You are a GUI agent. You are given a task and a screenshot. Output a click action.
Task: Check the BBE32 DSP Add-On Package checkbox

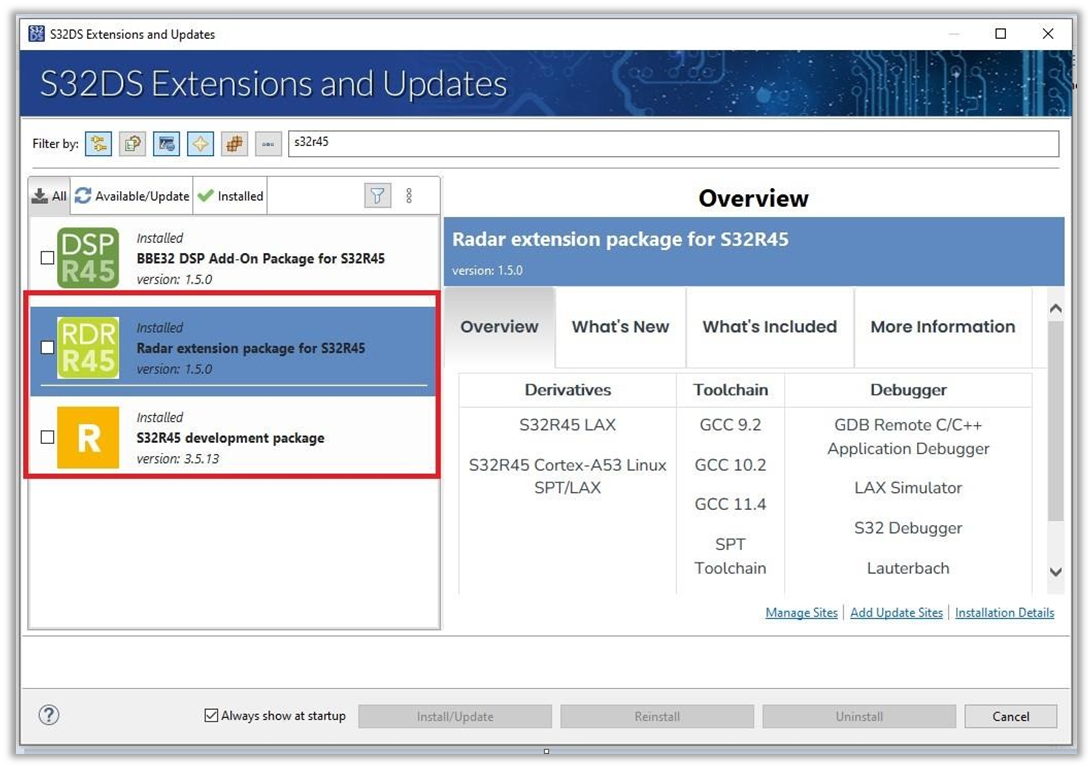click(45, 257)
